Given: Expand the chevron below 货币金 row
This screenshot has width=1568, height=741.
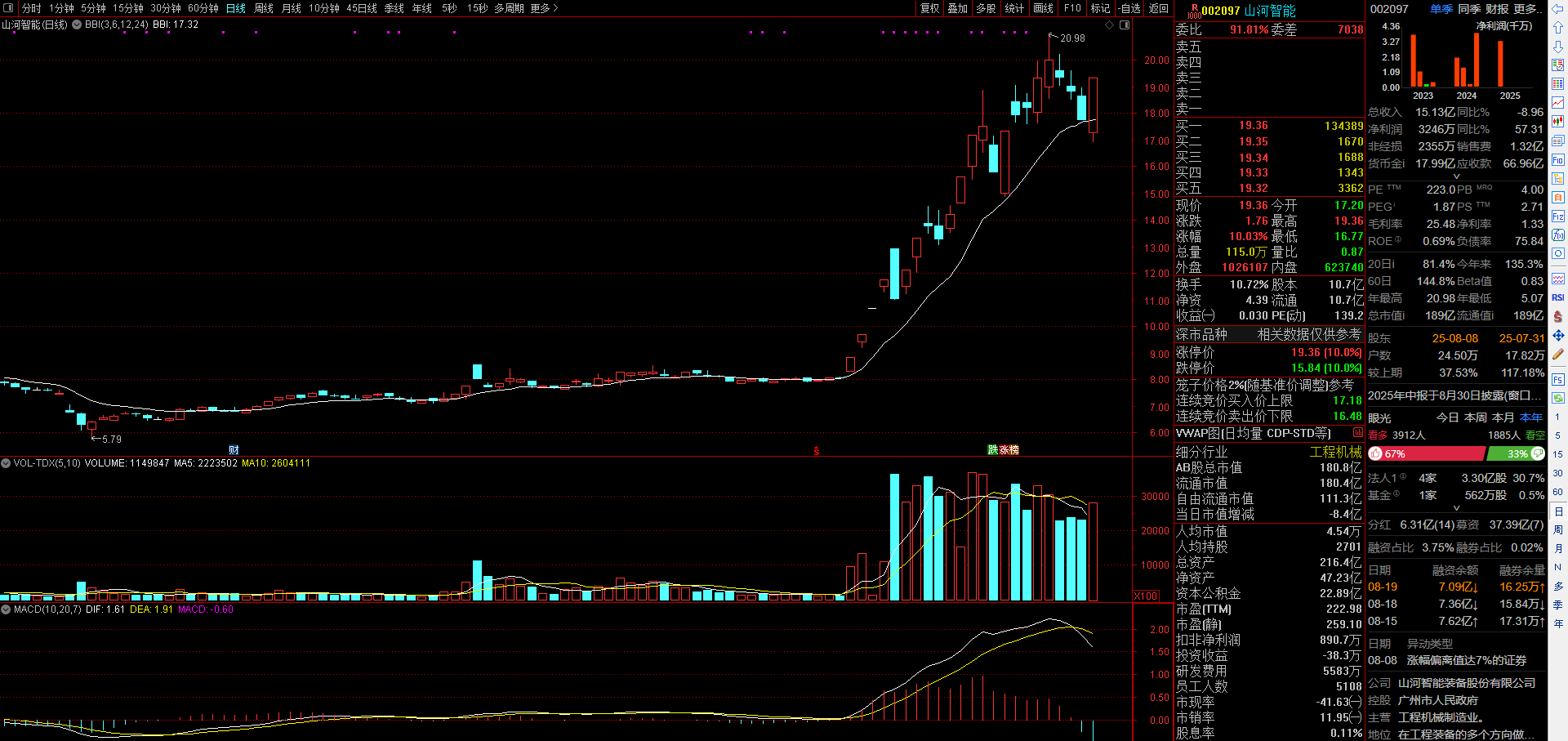Looking at the screenshot, I should (1456, 176).
